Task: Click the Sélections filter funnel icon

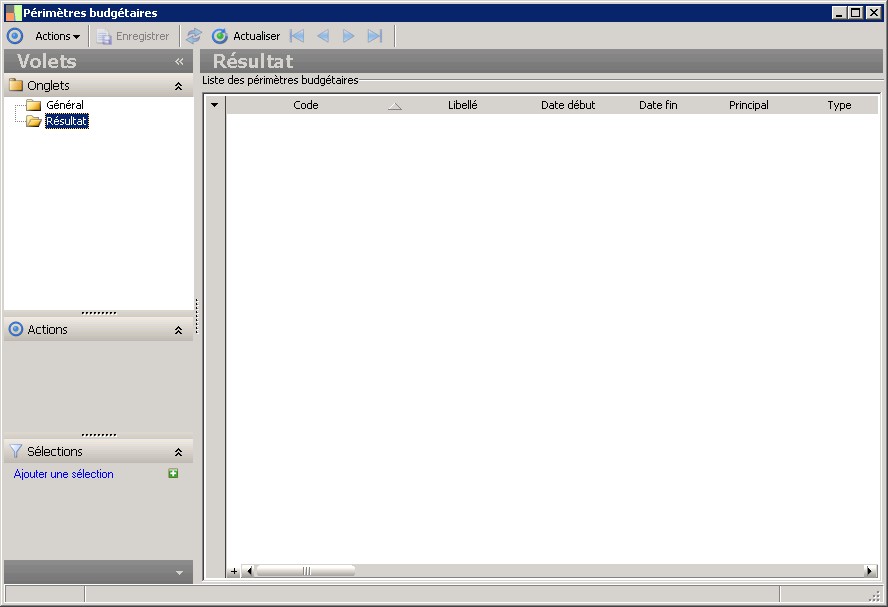Action: [x=16, y=451]
